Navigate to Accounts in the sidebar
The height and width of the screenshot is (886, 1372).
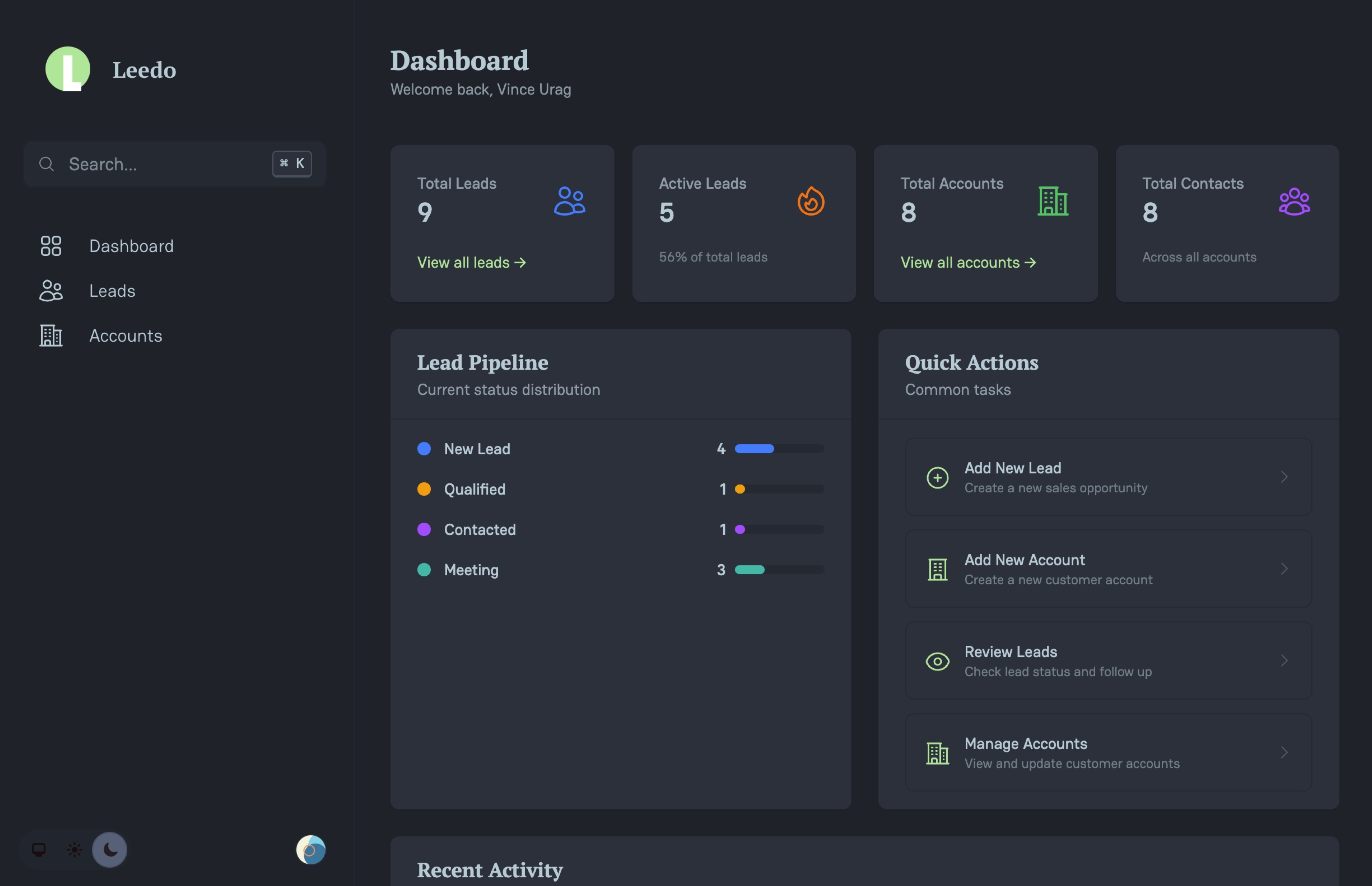coord(125,336)
